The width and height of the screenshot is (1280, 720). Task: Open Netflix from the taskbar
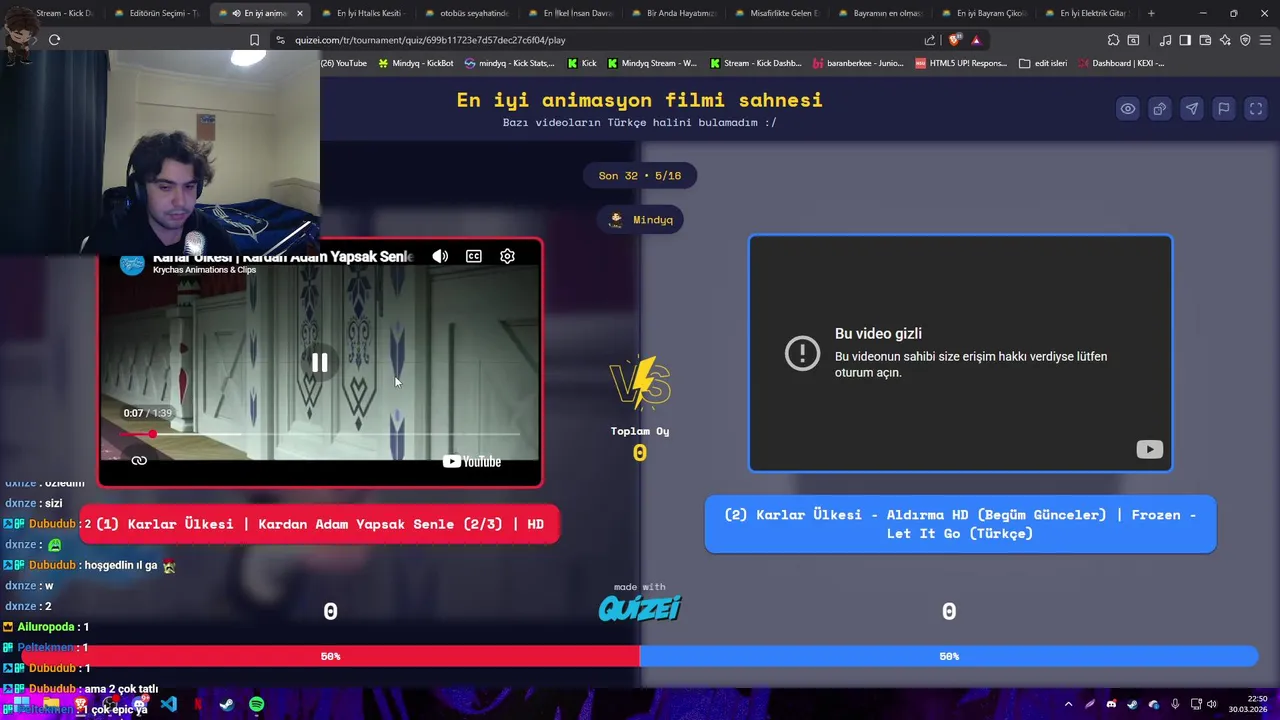coord(198,705)
